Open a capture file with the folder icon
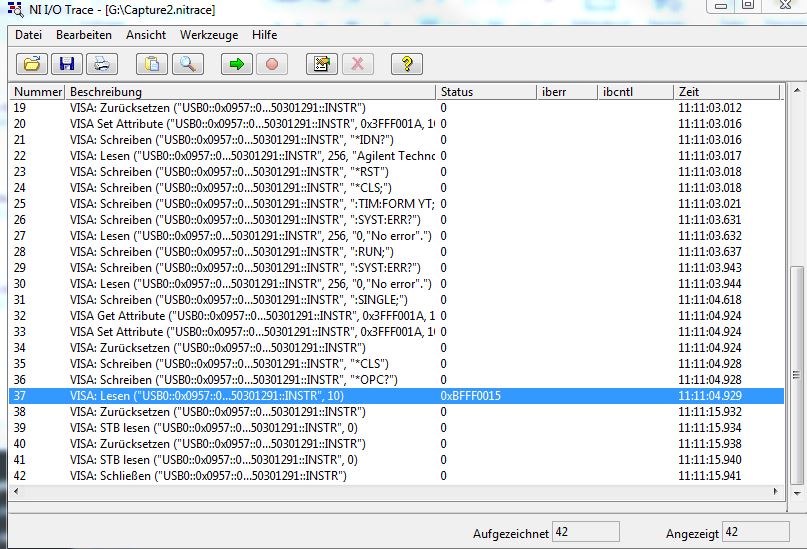 click(32, 64)
